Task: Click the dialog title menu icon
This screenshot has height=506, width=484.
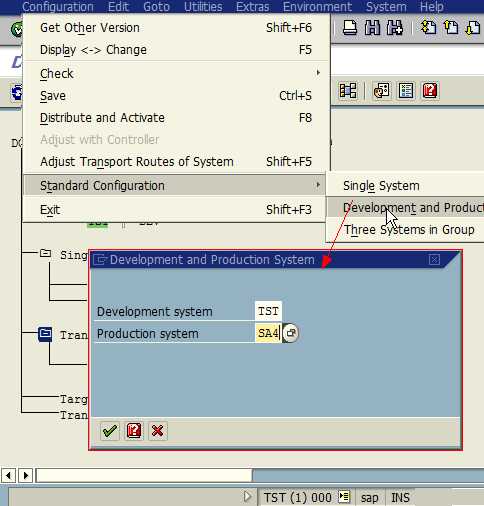Action: [x=100, y=260]
